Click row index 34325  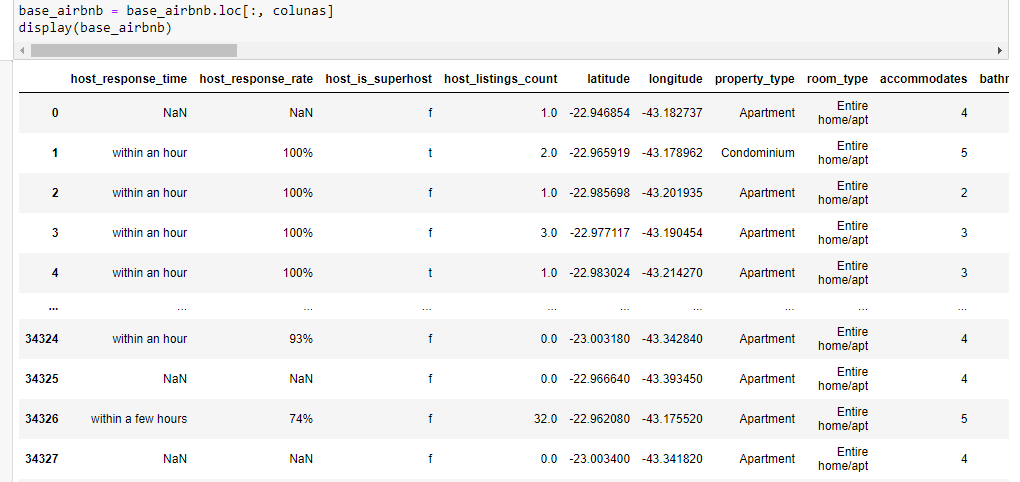42,379
